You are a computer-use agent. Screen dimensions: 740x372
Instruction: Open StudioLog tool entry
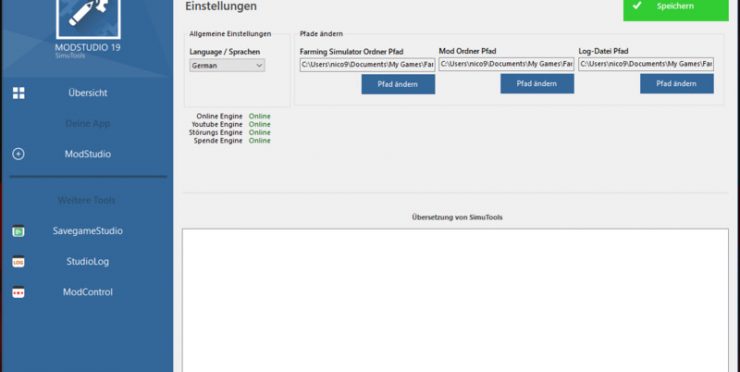(x=88, y=262)
